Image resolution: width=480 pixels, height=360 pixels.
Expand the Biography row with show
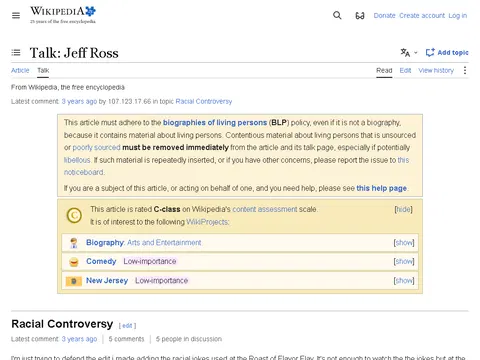[x=404, y=243]
